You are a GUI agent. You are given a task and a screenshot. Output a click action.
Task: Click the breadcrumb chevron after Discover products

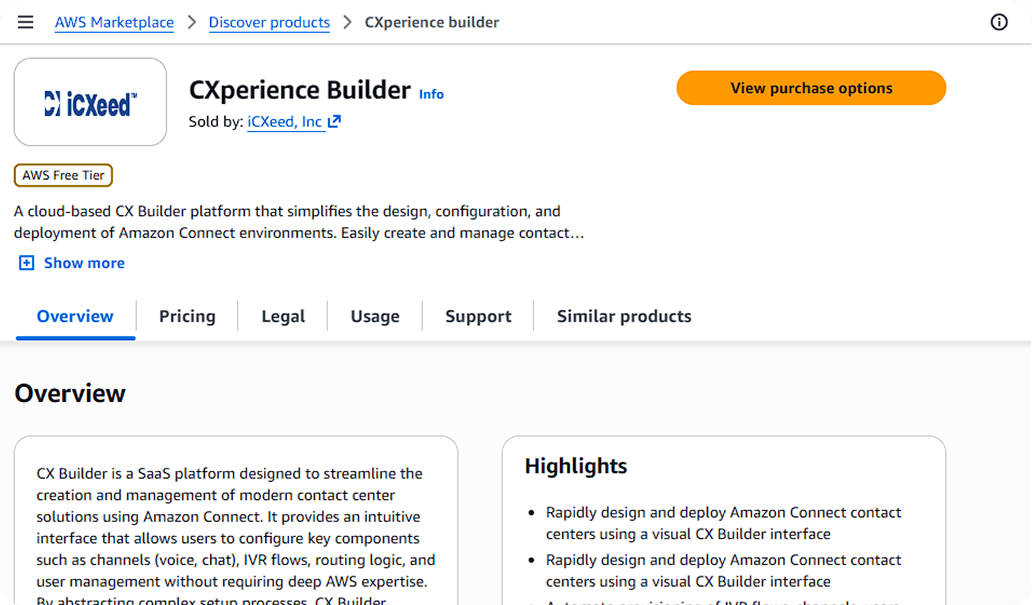click(348, 22)
